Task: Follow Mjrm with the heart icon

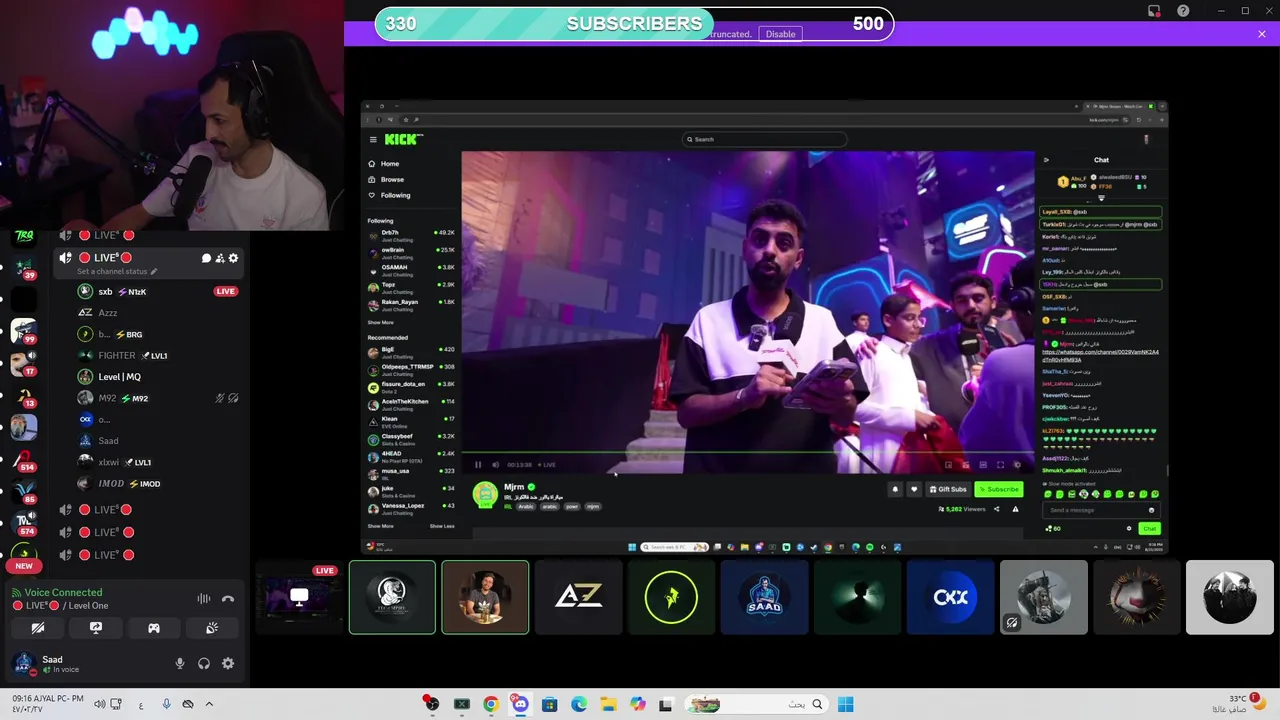Action: tap(914, 490)
